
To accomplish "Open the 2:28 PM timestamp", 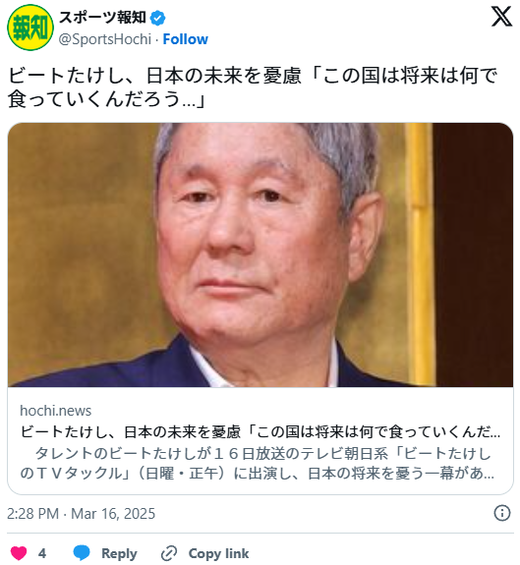I will (33, 513).
